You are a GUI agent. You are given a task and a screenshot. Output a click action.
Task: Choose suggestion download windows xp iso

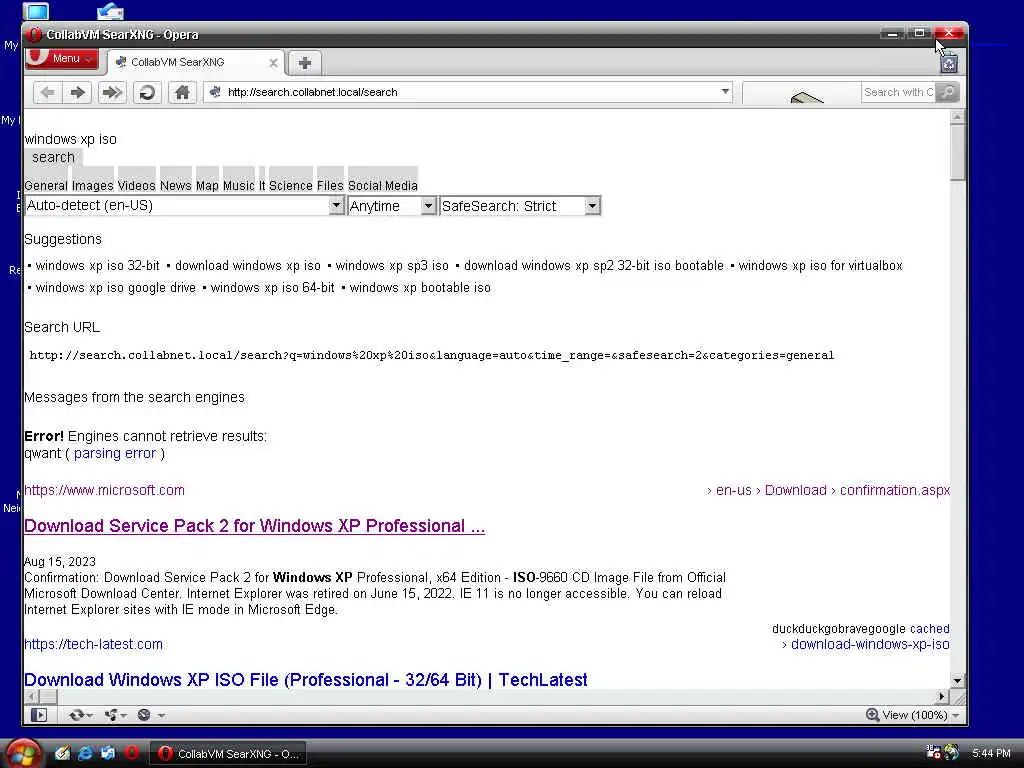coord(248,266)
